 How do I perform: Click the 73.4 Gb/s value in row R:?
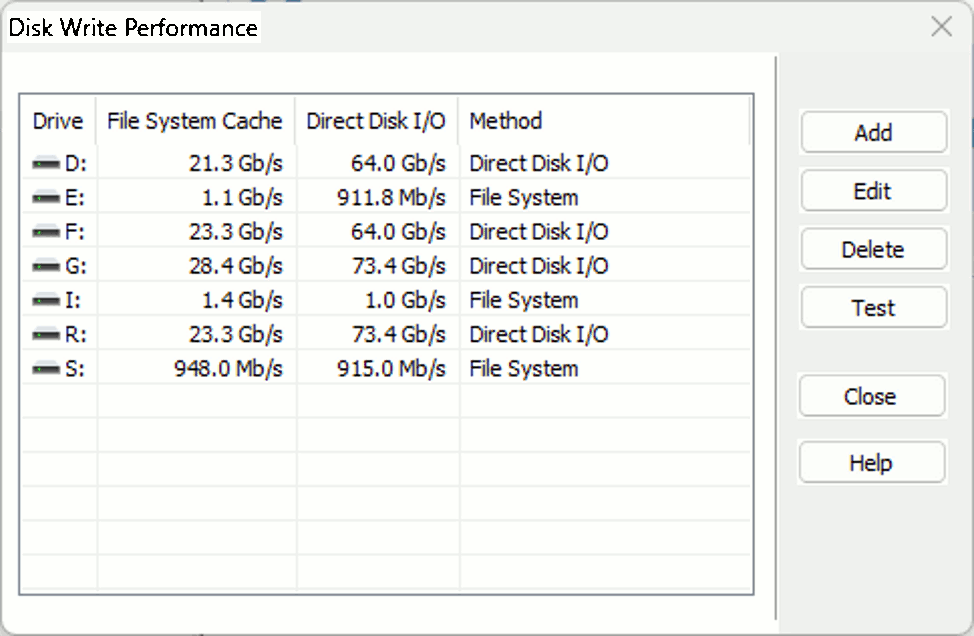click(398, 335)
